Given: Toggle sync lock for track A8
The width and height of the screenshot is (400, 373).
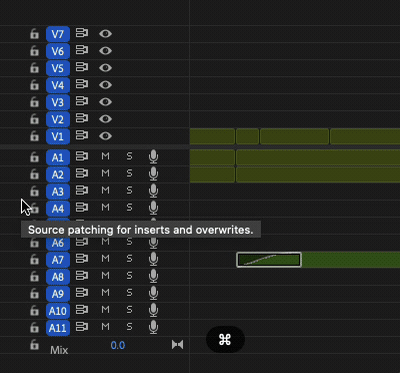Looking at the screenshot, I should [82, 276].
